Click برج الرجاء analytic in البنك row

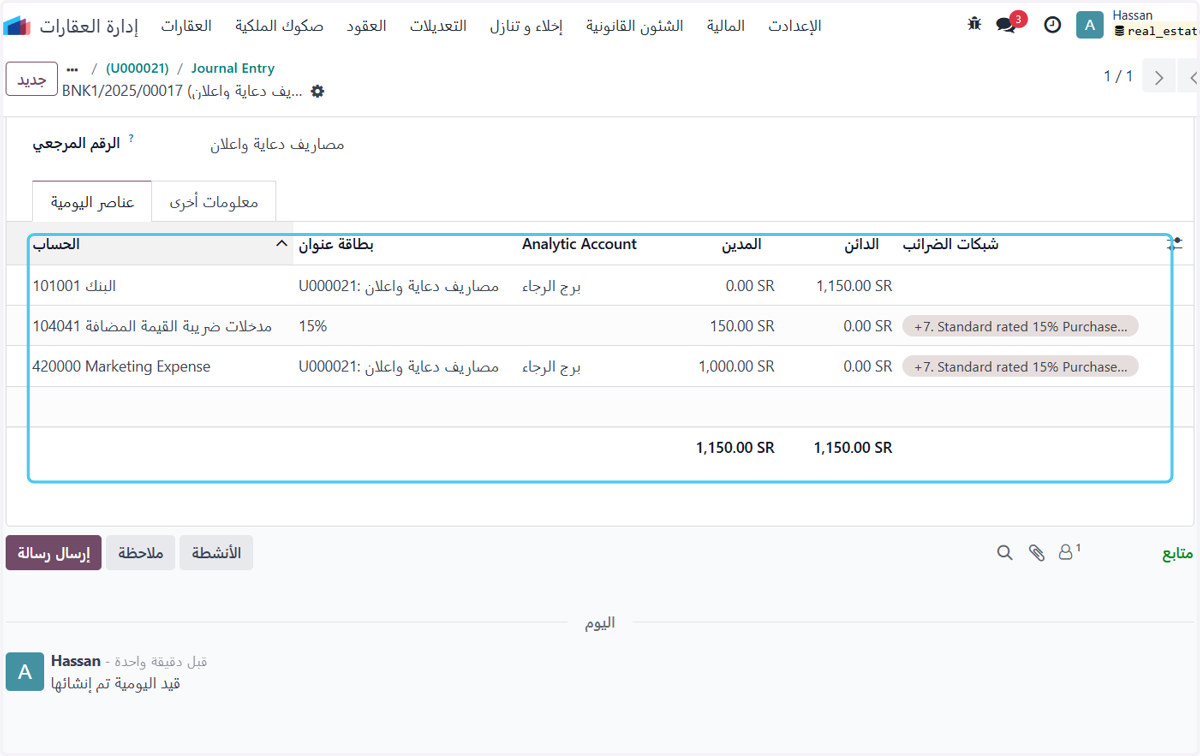coord(552,286)
